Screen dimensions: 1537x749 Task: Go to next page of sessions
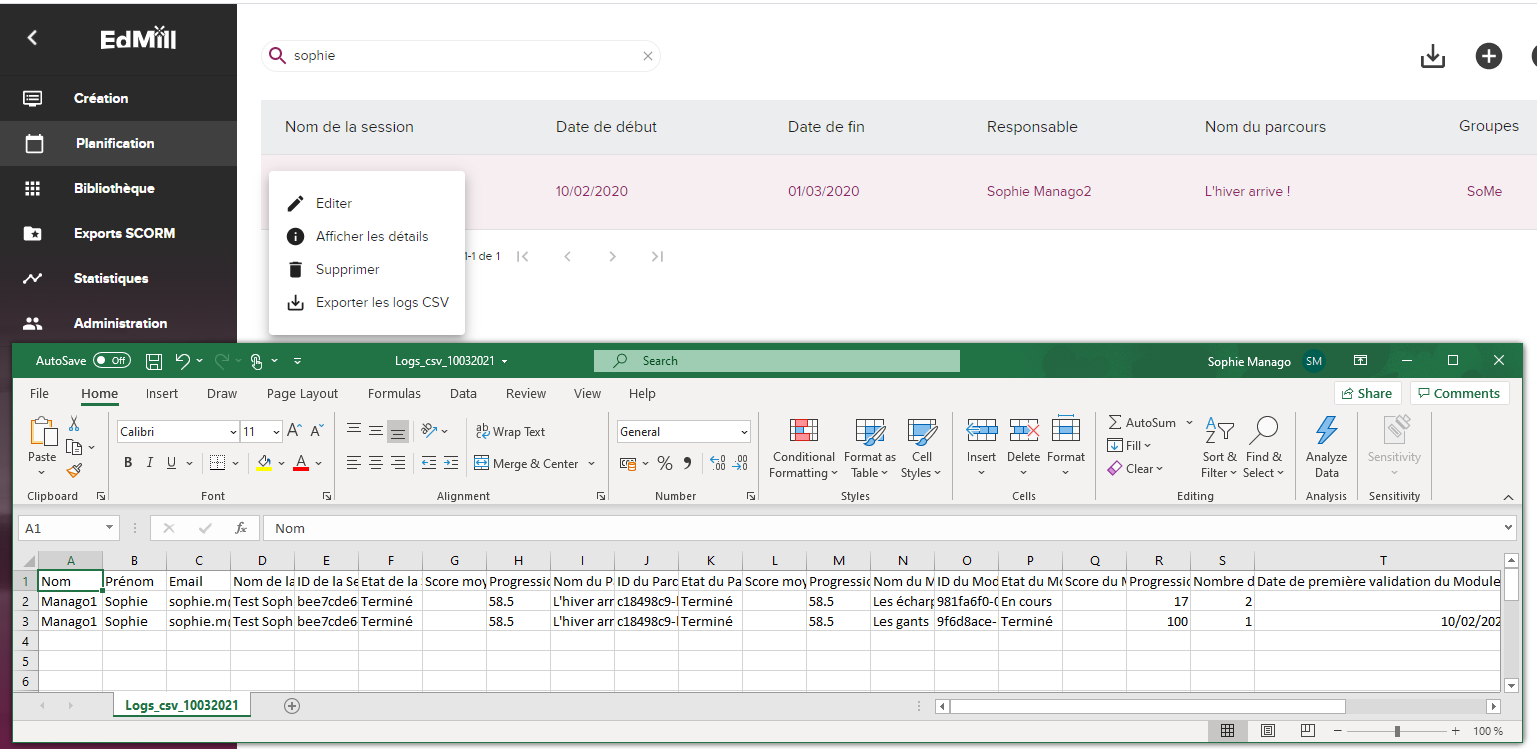tap(613, 256)
